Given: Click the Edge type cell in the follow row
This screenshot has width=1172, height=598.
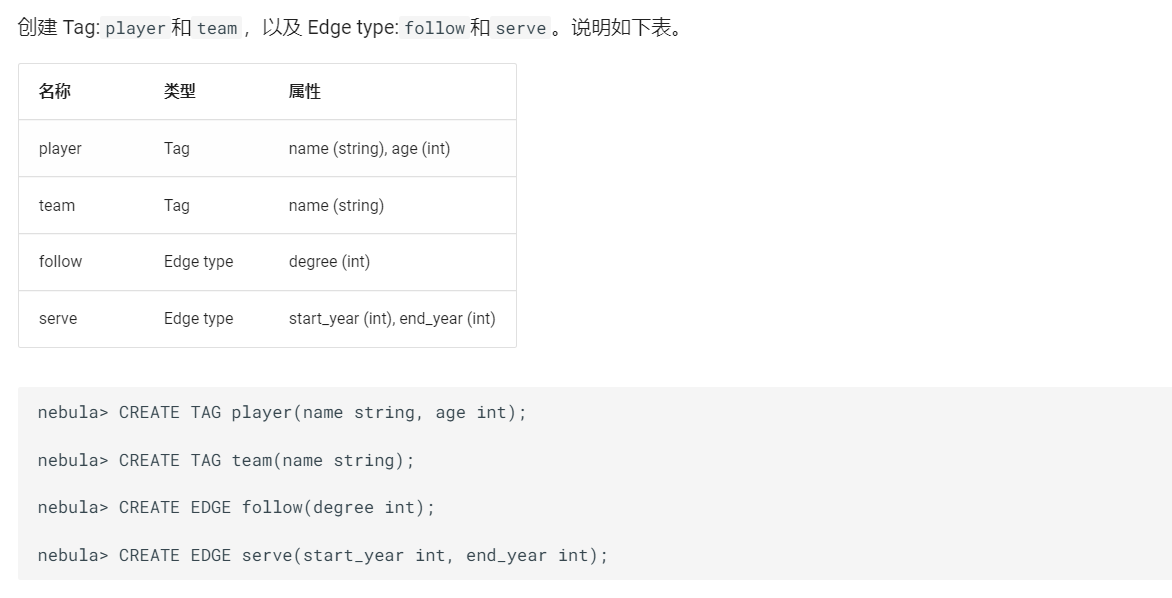Looking at the screenshot, I should 198,261.
